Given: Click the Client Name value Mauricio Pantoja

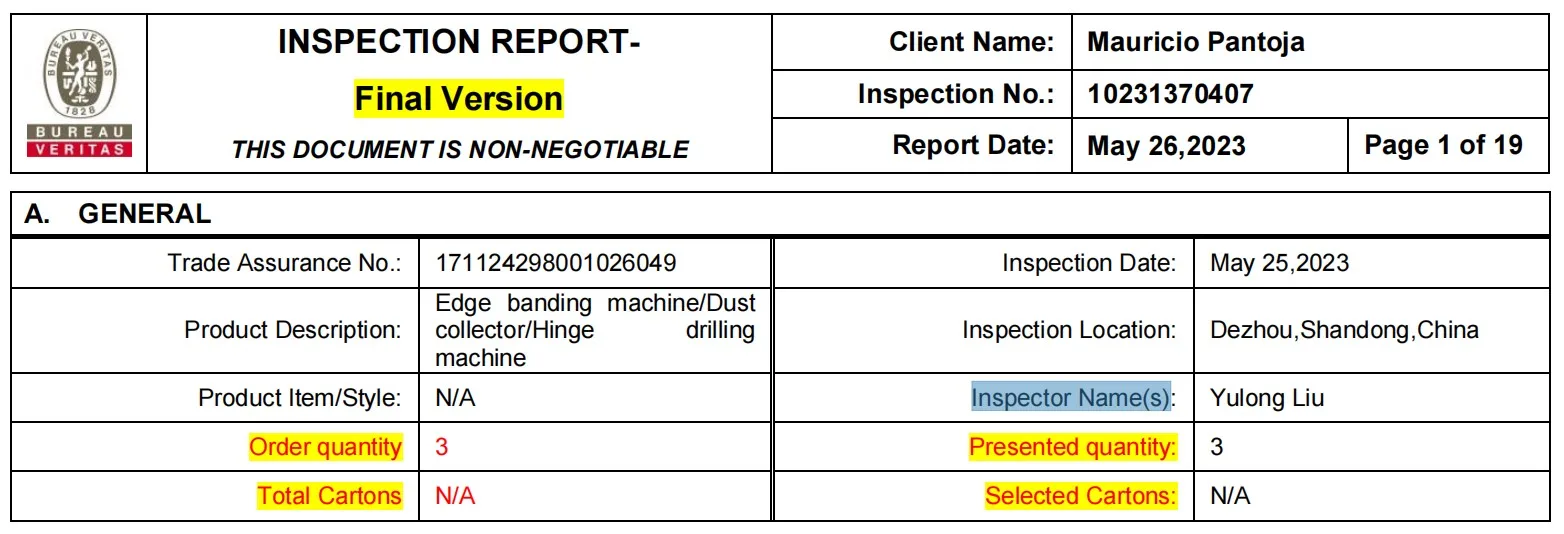Looking at the screenshot, I should click(x=1195, y=42).
